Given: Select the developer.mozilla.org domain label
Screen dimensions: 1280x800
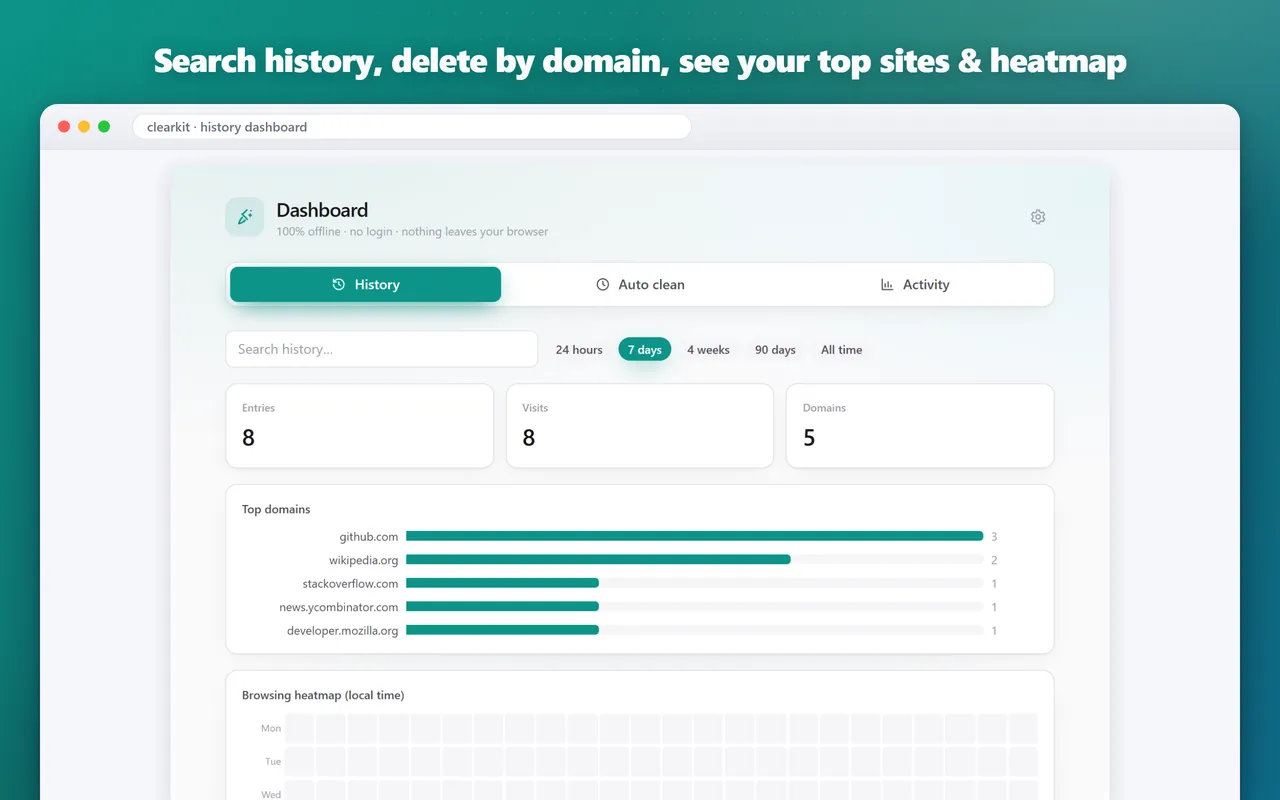Looking at the screenshot, I should click(x=343, y=631).
